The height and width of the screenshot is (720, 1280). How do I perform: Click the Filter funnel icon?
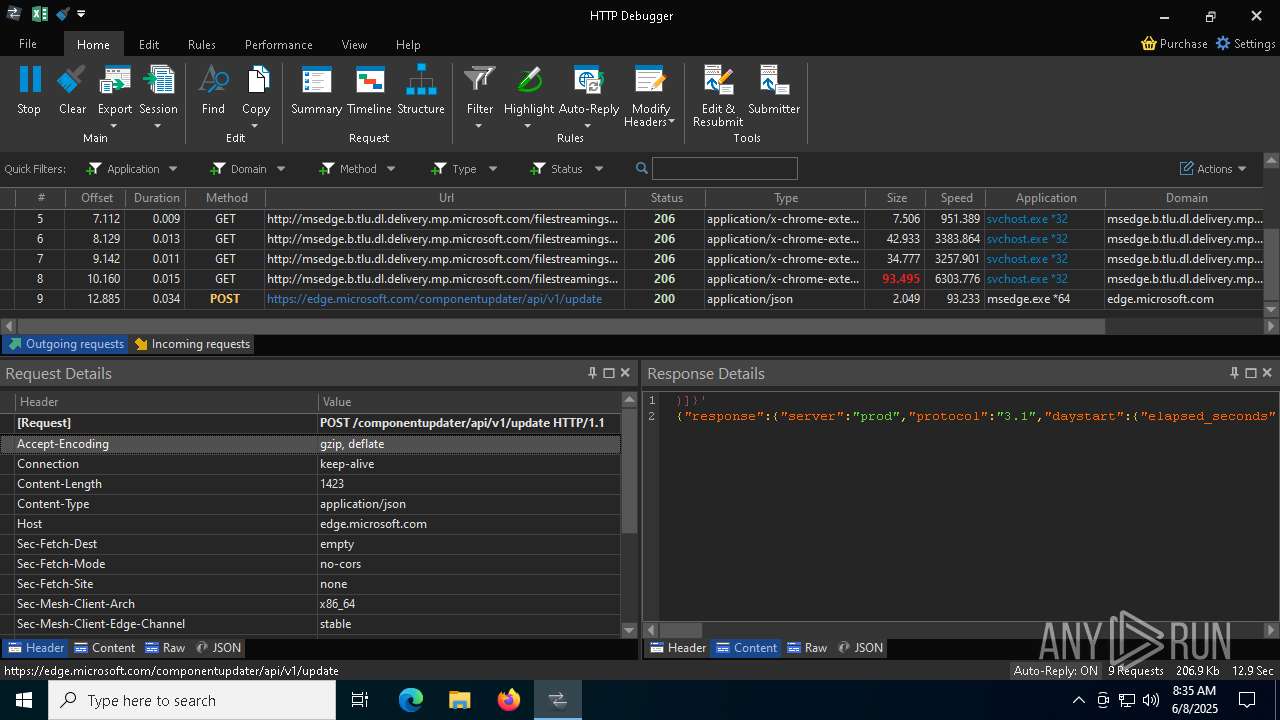pyautogui.click(x=480, y=81)
